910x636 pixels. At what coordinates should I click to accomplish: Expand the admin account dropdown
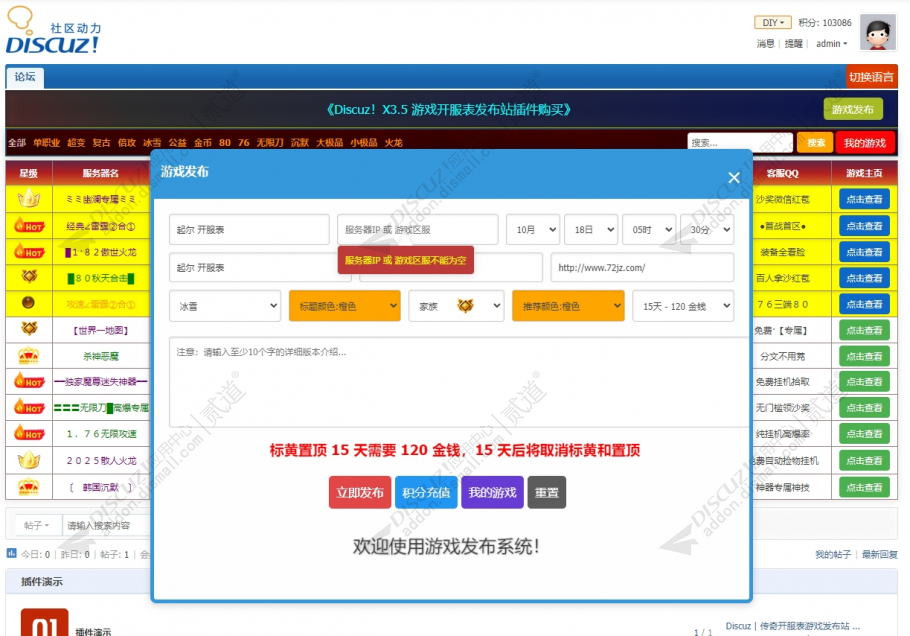[x=832, y=44]
